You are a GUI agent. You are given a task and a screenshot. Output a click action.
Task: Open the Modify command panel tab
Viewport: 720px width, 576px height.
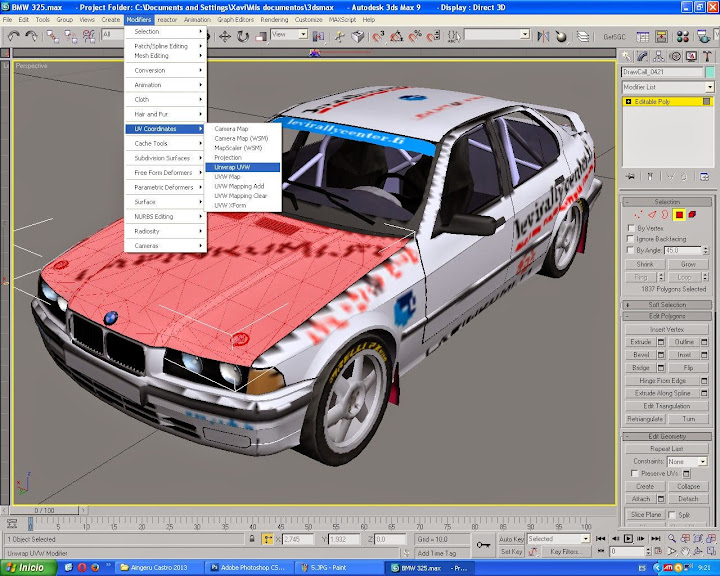(x=642, y=56)
